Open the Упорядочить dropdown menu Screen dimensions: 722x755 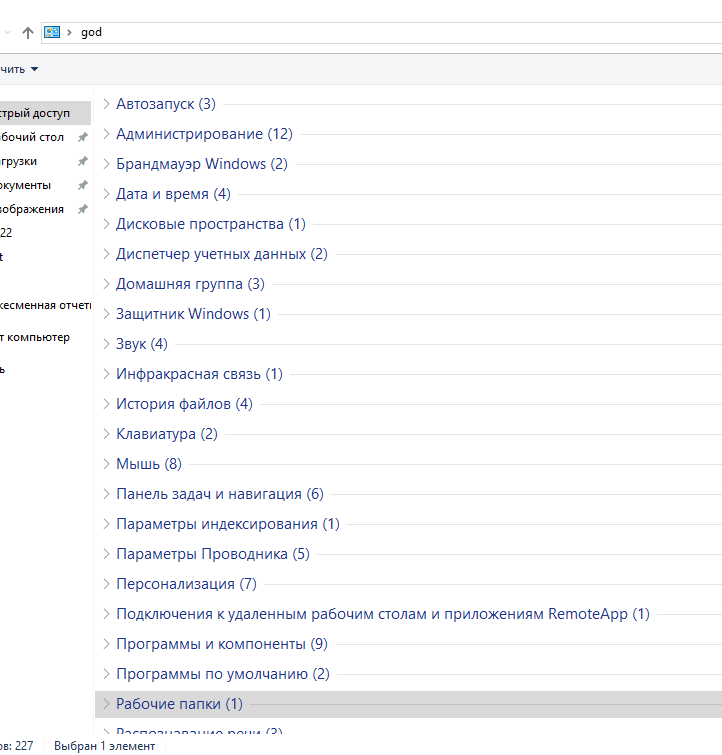[20, 69]
